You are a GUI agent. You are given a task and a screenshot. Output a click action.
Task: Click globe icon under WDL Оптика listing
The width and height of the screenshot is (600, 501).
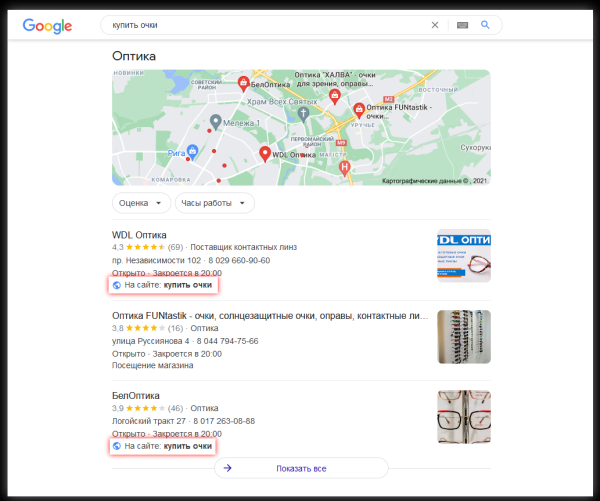[117, 285]
